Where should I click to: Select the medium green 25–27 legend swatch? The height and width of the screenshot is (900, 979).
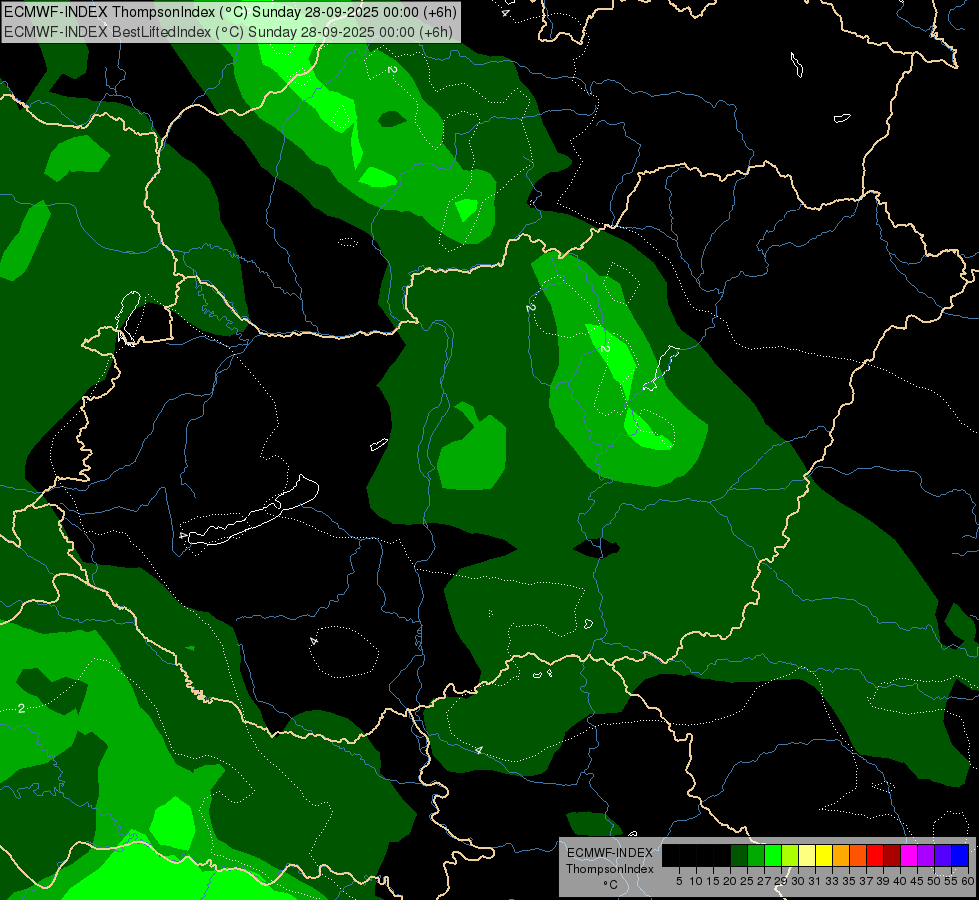click(x=755, y=855)
